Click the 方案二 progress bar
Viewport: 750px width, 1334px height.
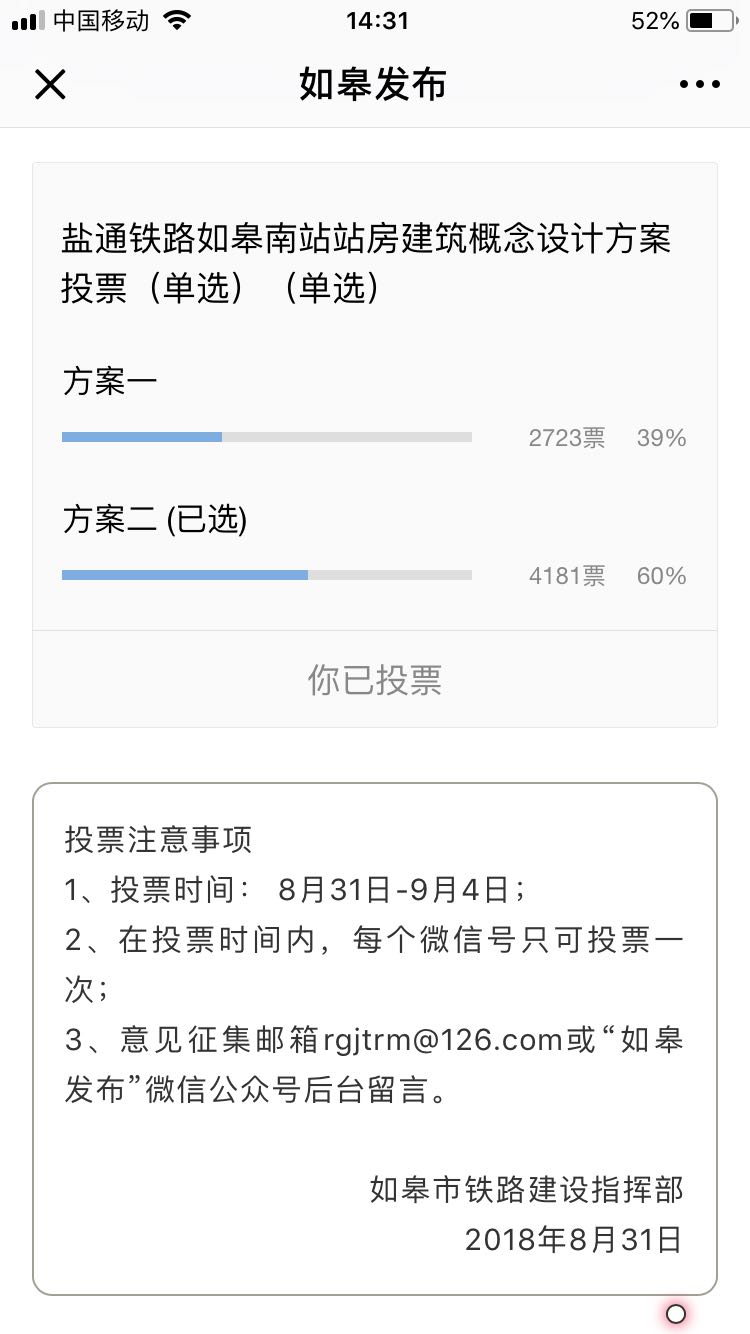coord(266,575)
